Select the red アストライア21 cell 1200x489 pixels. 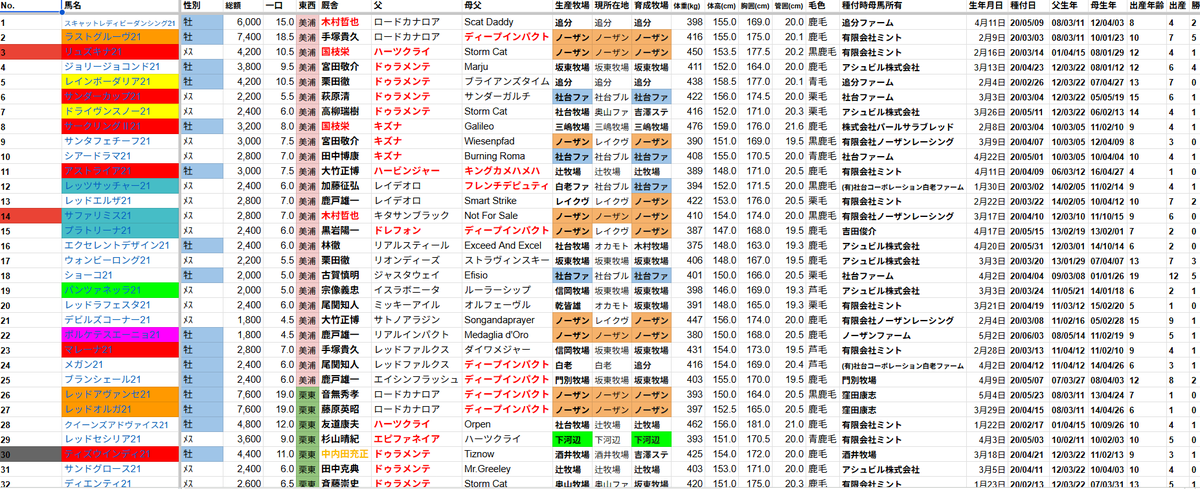coord(121,172)
